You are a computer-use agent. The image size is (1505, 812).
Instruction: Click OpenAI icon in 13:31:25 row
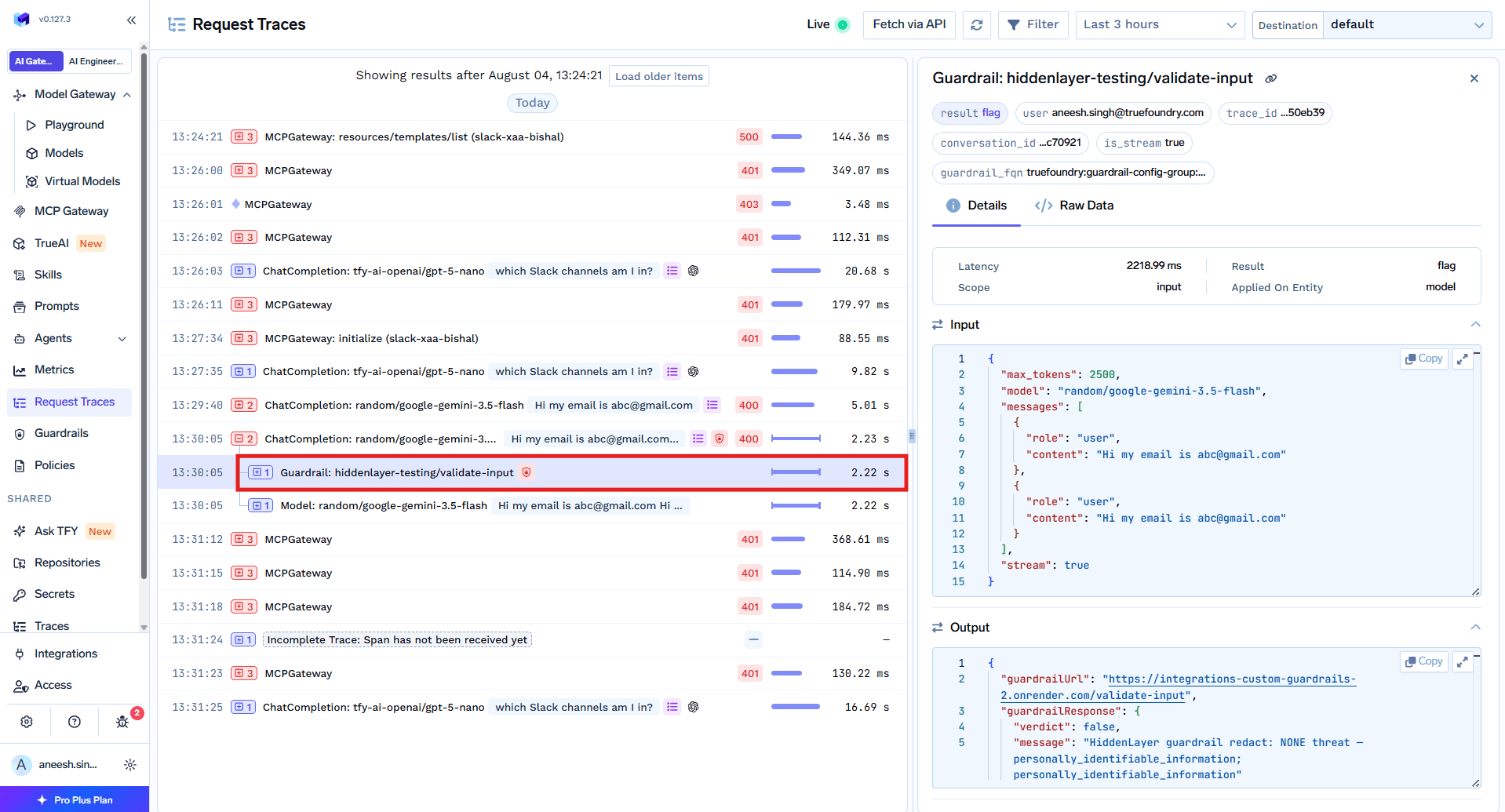click(x=694, y=707)
